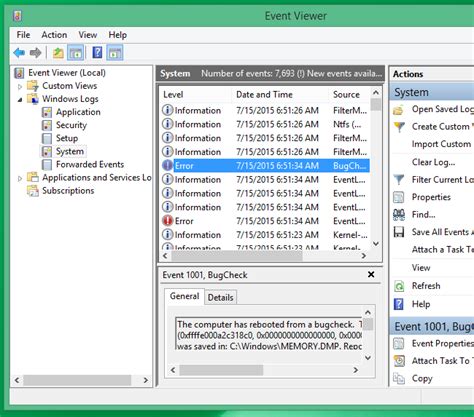Viewport: 474px width, 417px height.
Task: Select Setup log in the tree
Action: [x=67, y=138]
